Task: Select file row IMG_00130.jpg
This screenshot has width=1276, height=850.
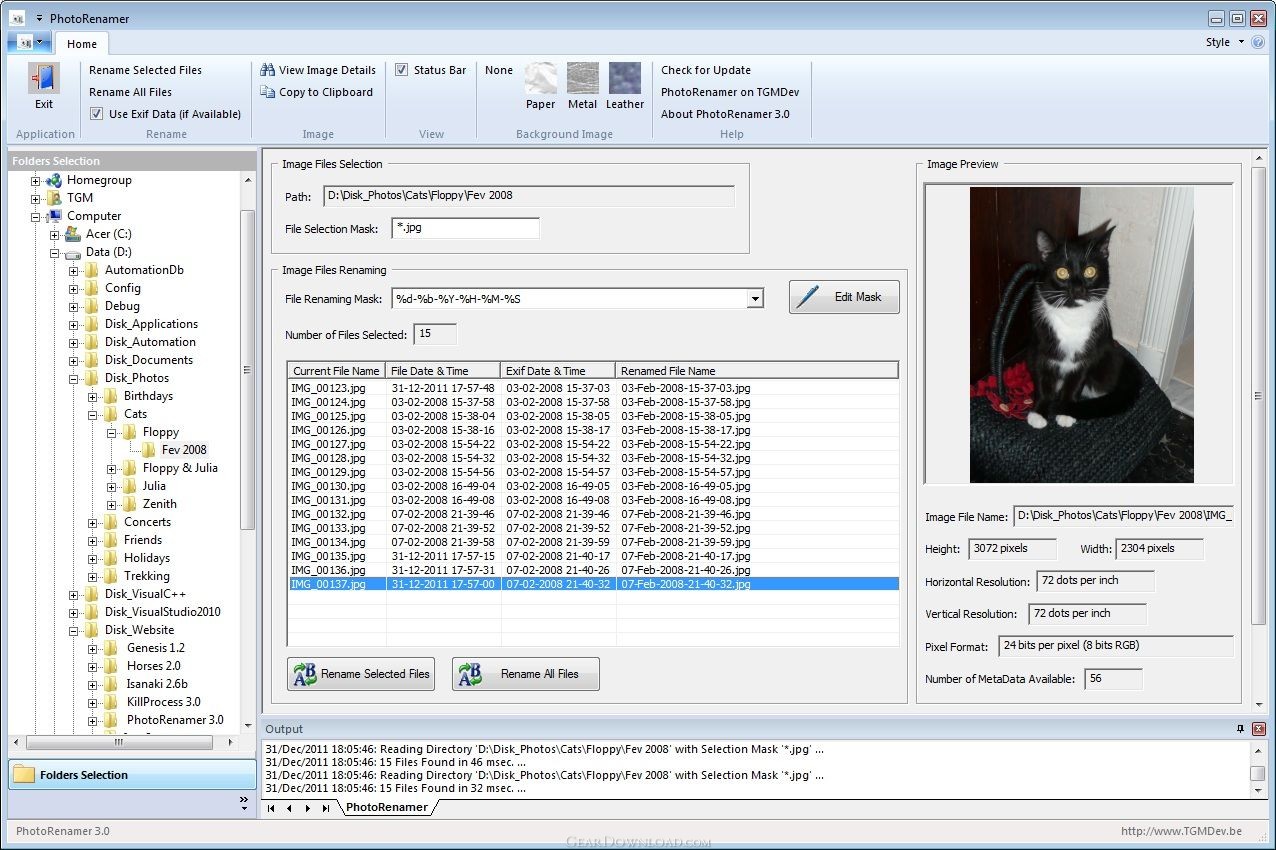Action: 593,486
